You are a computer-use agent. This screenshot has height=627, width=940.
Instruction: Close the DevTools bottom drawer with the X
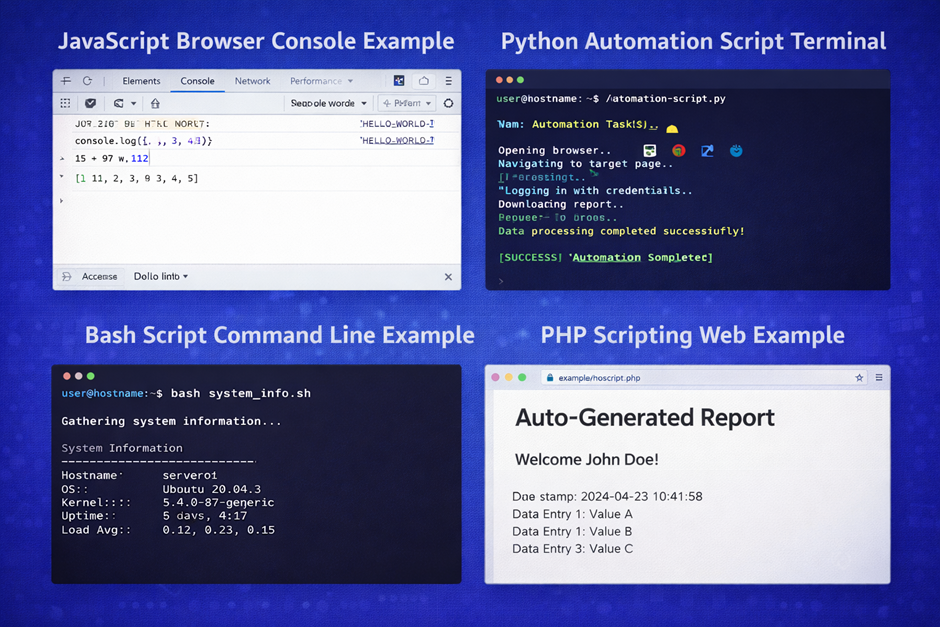point(448,277)
